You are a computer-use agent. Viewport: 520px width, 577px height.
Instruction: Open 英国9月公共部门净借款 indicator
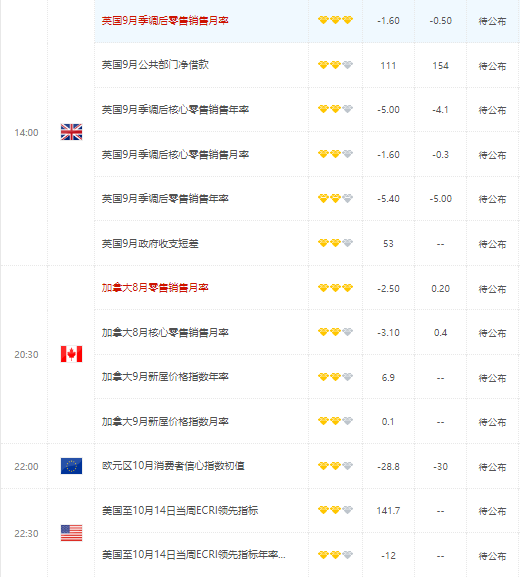(155, 65)
